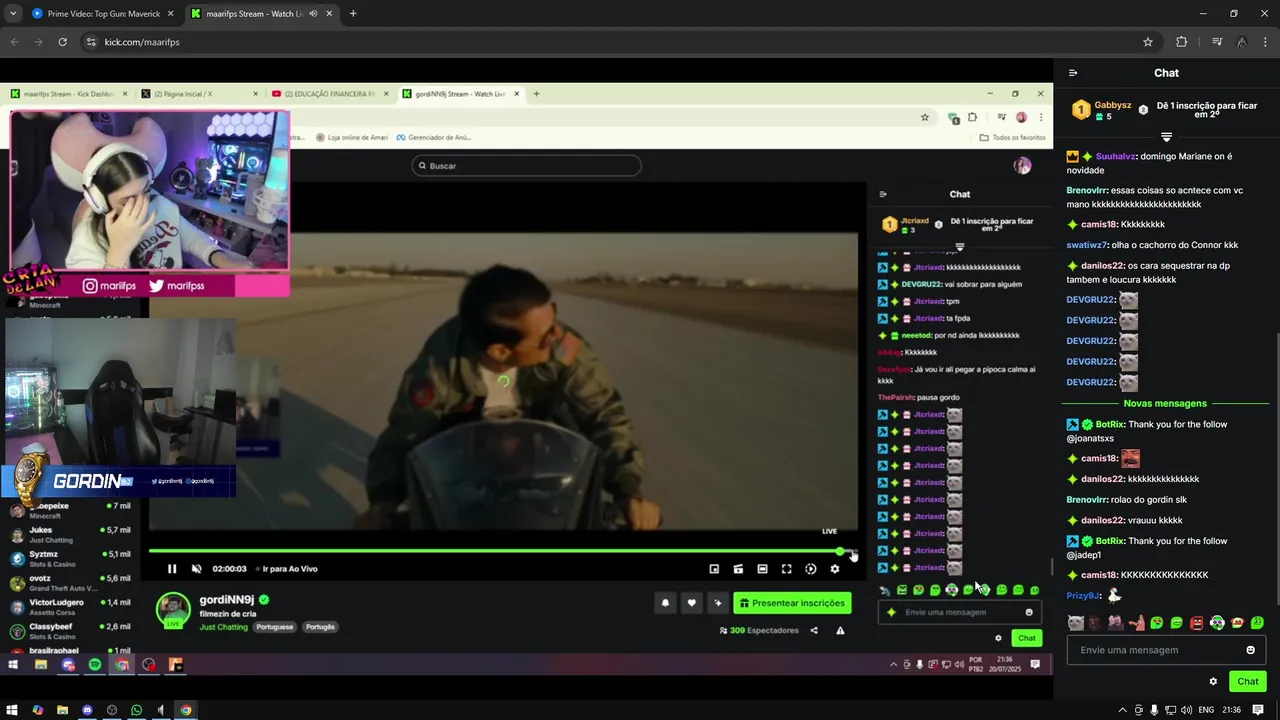Open Windows notification center icon
Screen dimensions: 1280x720
(1258, 710)
